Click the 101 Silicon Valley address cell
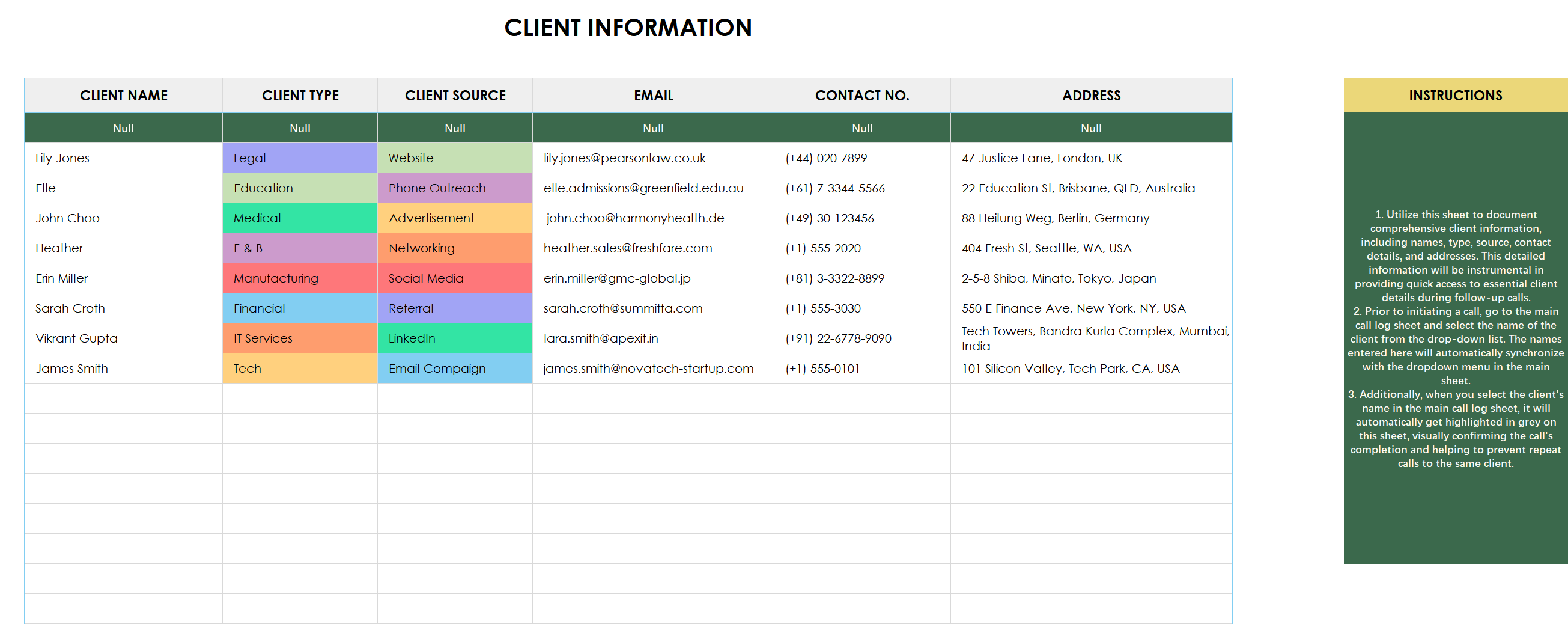The height and width of the screenshot is (624, 1568). (1092, 369)
